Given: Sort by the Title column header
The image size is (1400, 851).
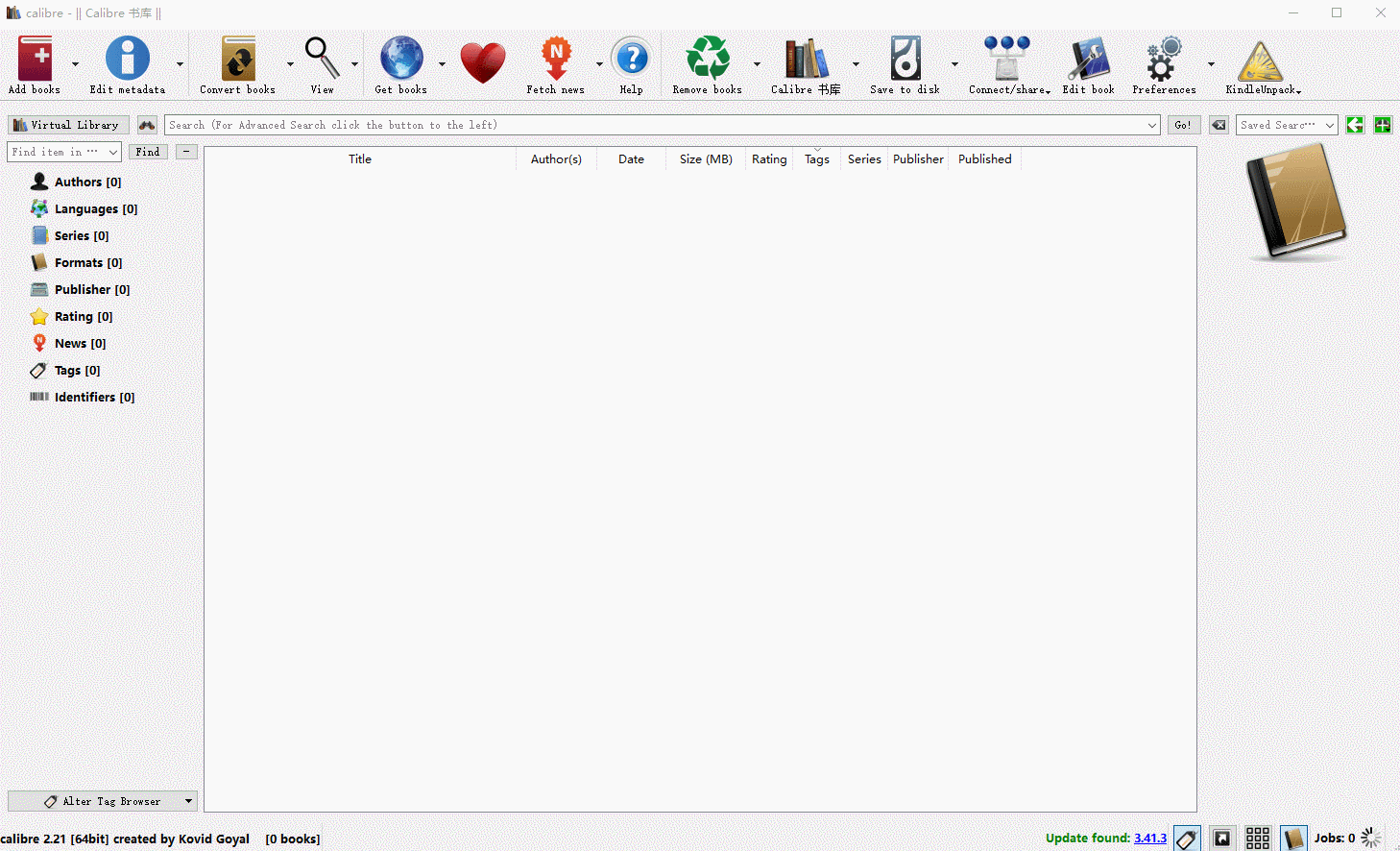Looking at the screenshot, I should [360, 159].
